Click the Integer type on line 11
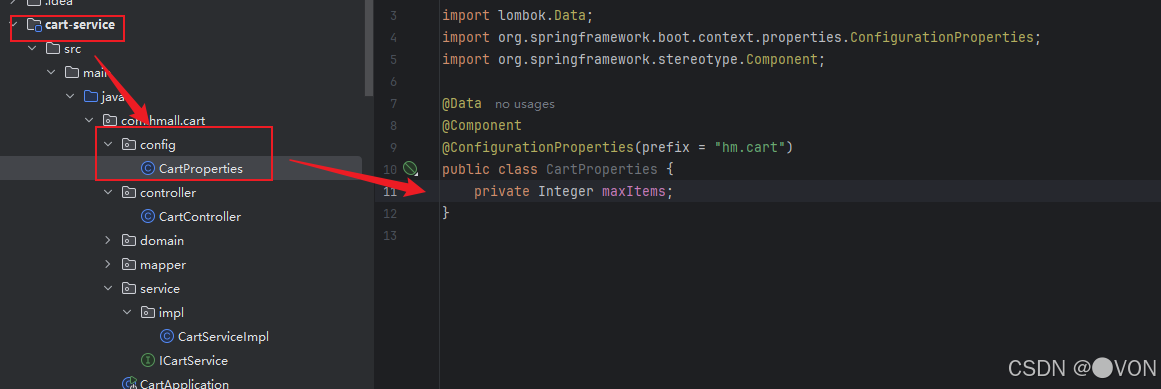 (566, 191)
